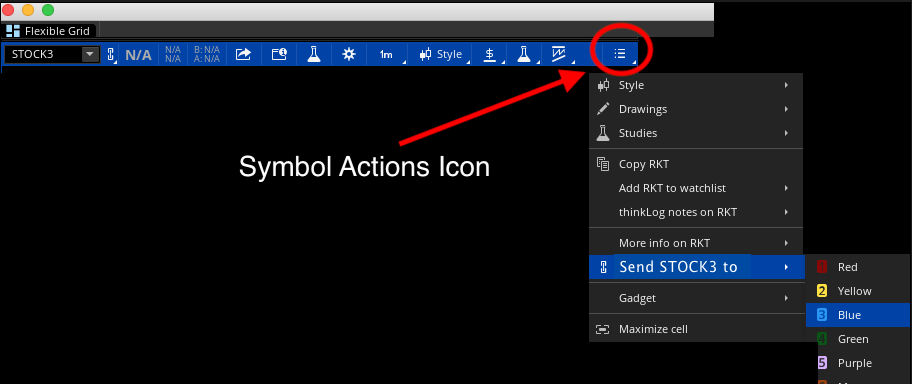The image size is (912, 384).
Task: Send symbol to Green link group
Action: pyautogui.click(x=858, y=339)
